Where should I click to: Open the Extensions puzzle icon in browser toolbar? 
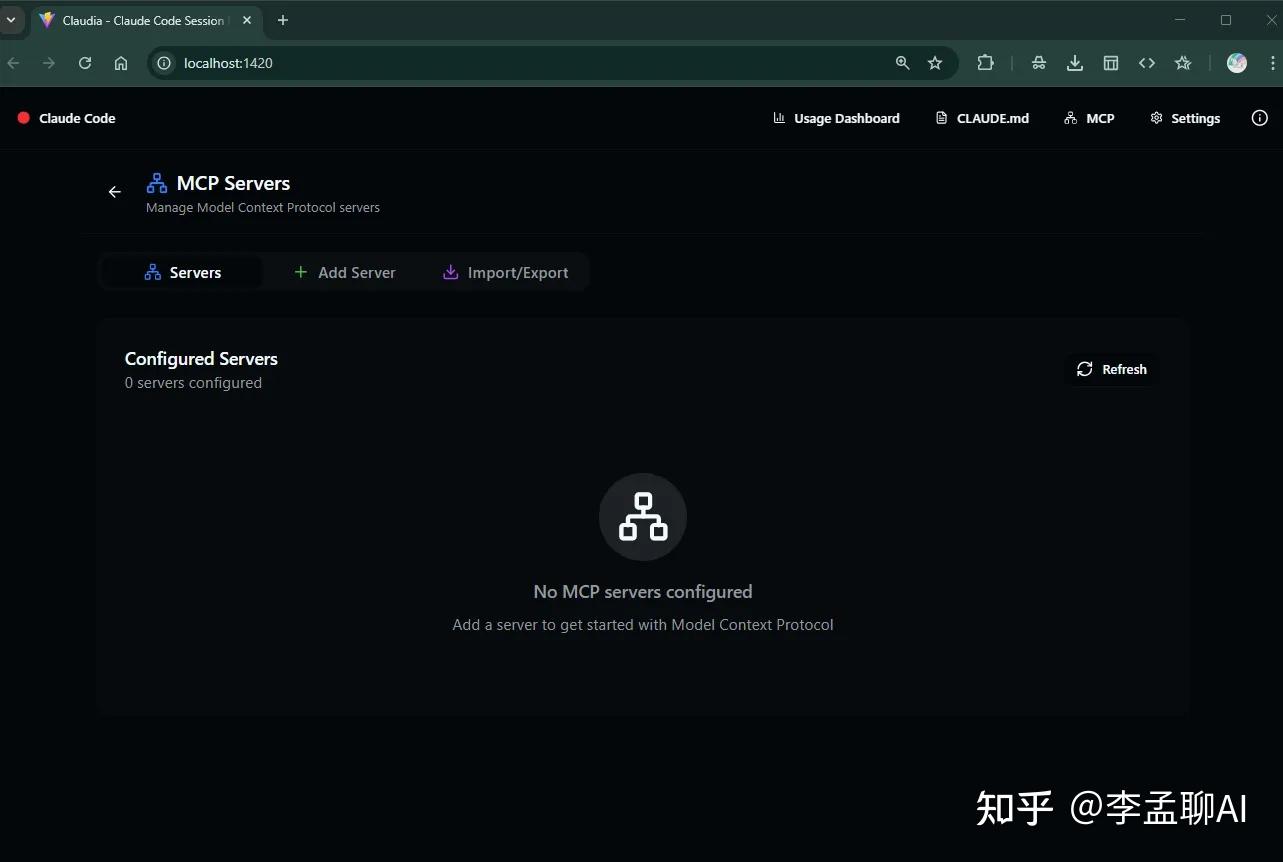pos(985,62)
